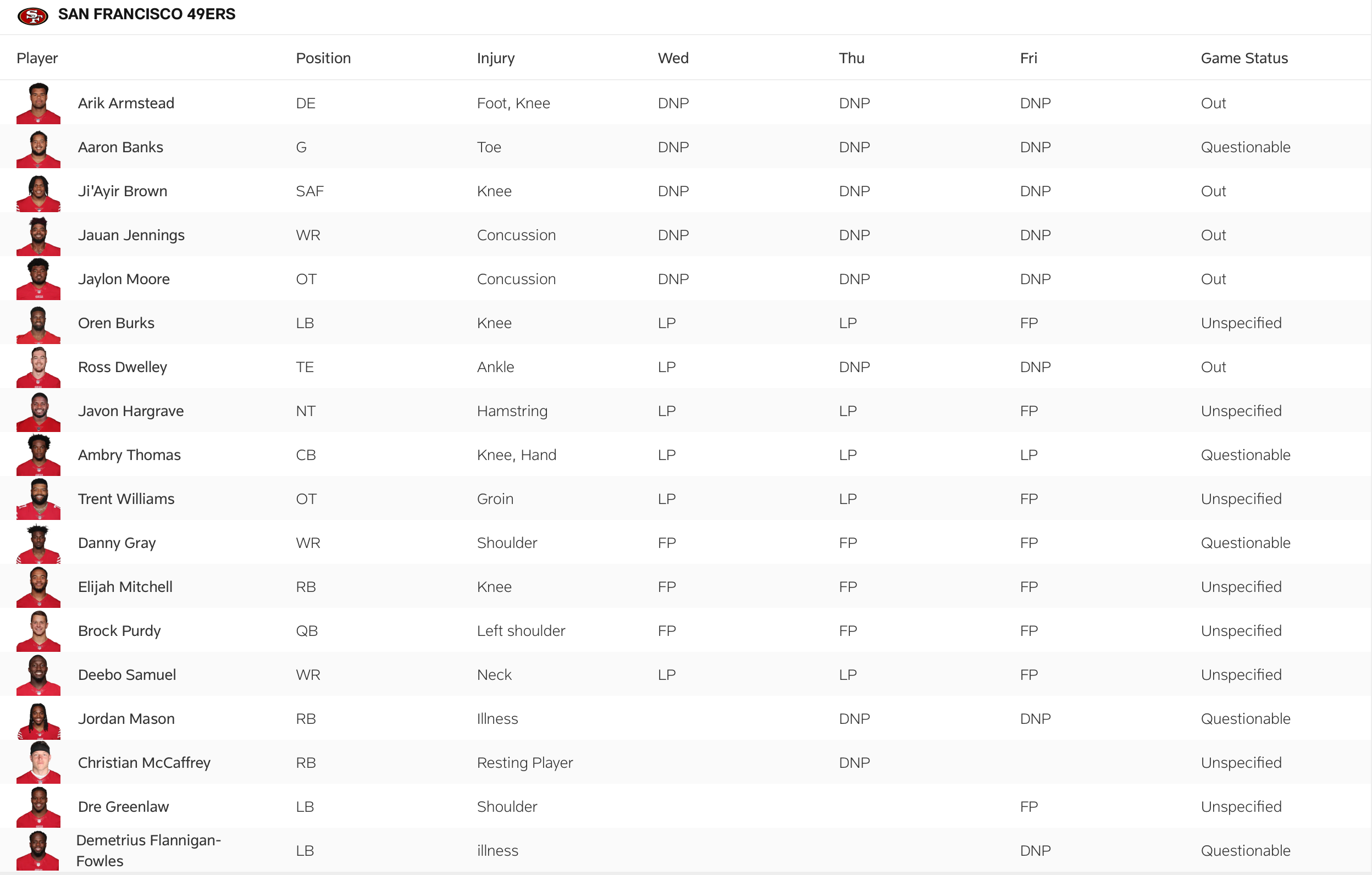The width and height of the screenshot is (1372, 875).
Task: Click Ross Dwelley's player headshot
Action: click(x=38, y=367)
